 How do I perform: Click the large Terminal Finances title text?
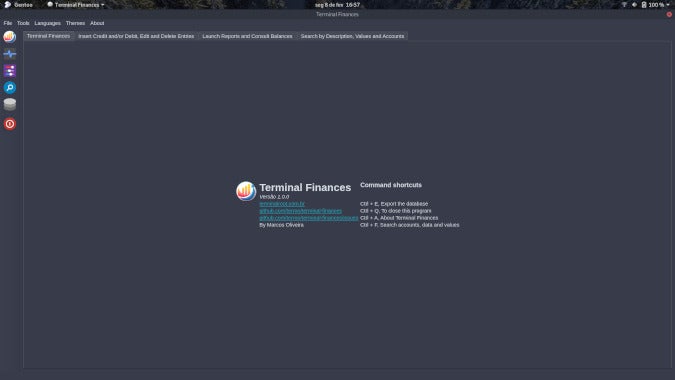pos(305,188)
